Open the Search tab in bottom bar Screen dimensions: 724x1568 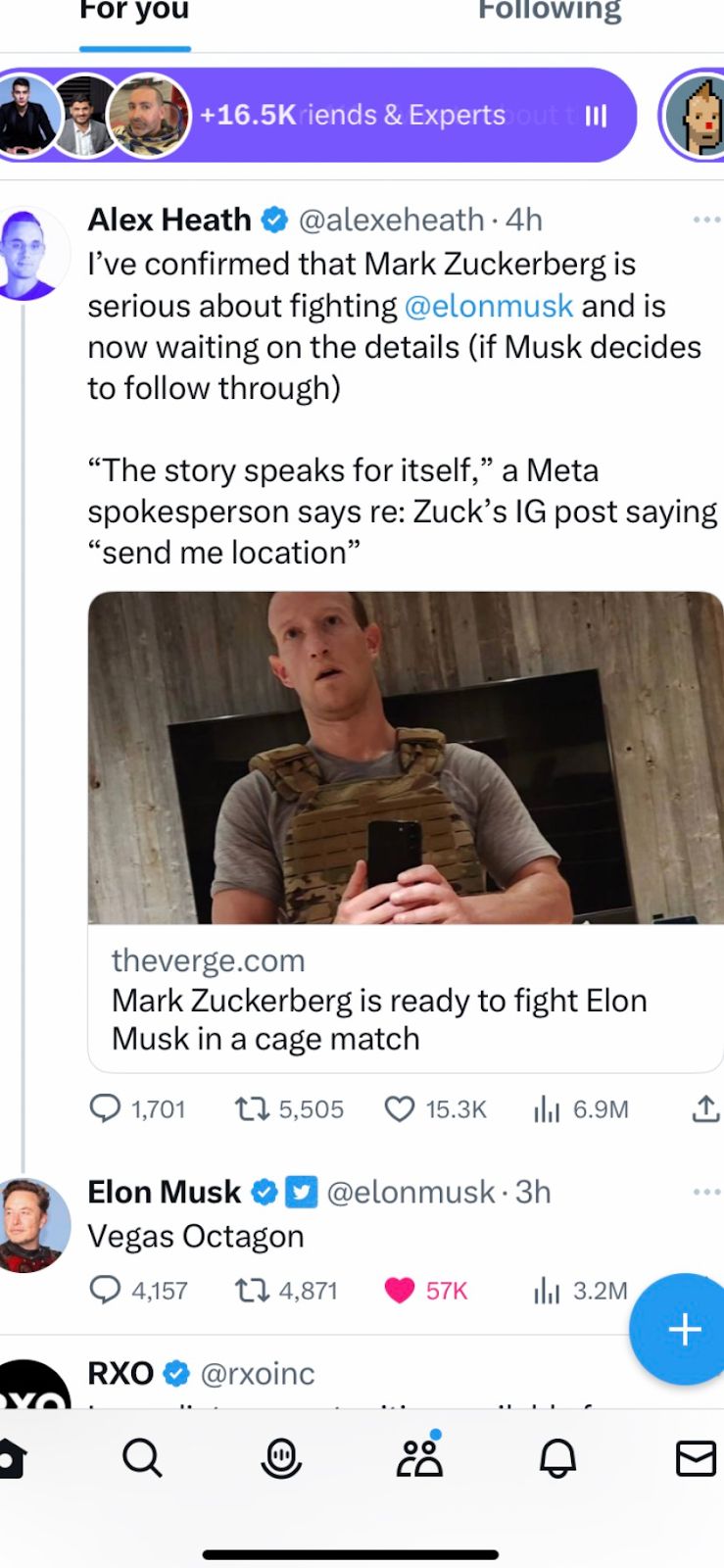[142, 1458]
